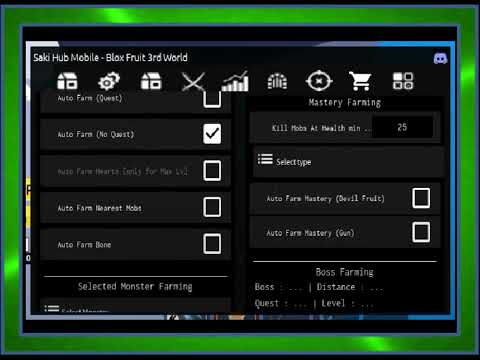The height and width of the screenshot is (360, 480).
Task: Open the gears settings tab icon
Action: 109,81
